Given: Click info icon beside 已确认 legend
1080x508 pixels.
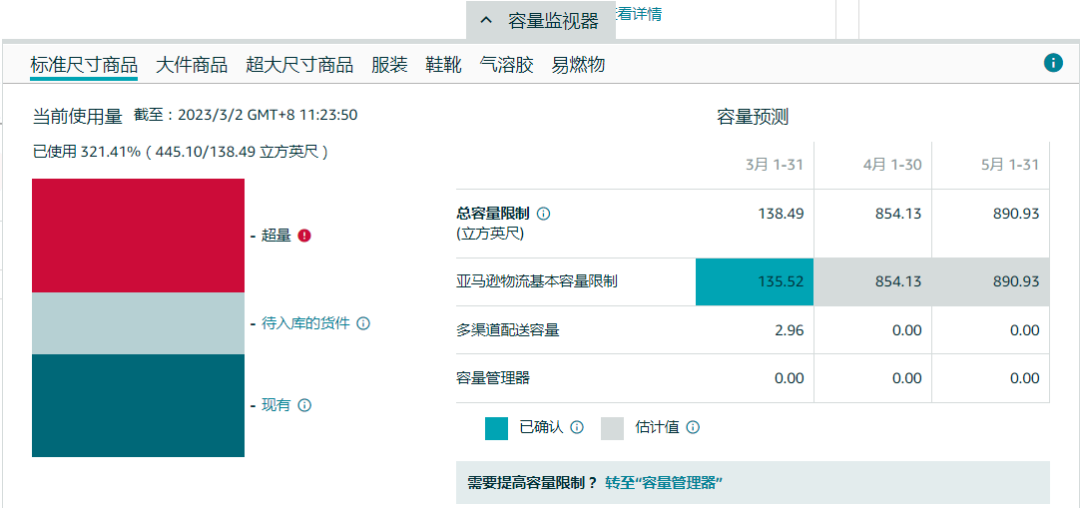Looking at the screenshot, I should pos(577,428).
